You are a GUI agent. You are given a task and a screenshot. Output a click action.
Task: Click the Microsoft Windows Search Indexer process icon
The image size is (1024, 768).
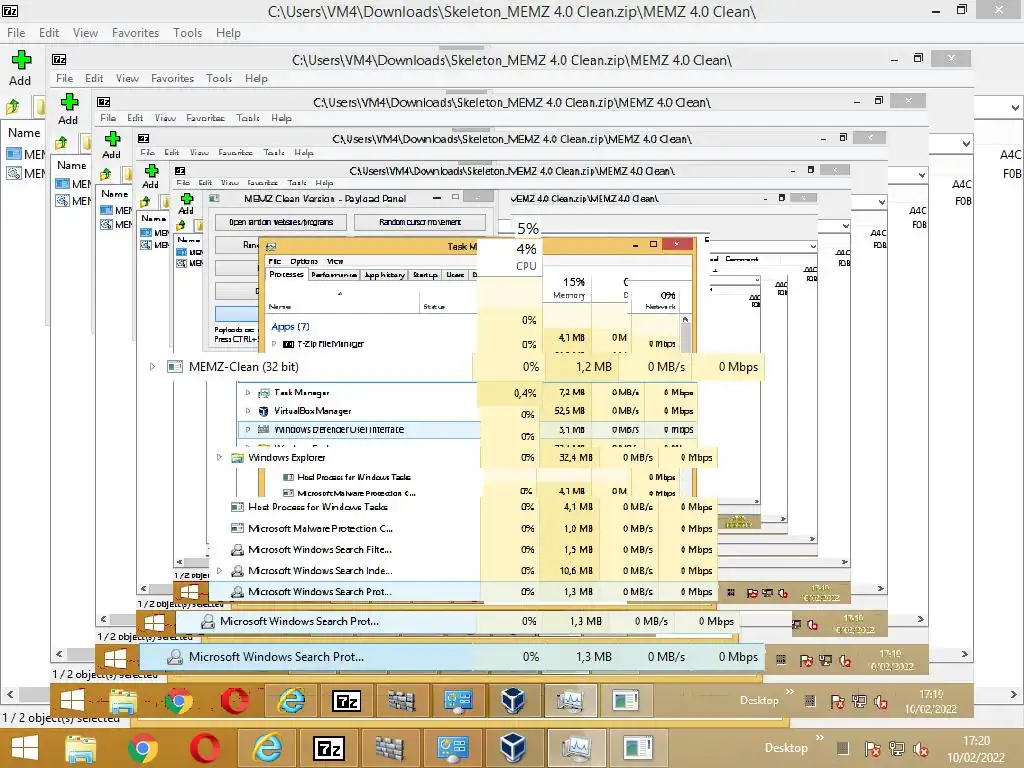(238, 571)
